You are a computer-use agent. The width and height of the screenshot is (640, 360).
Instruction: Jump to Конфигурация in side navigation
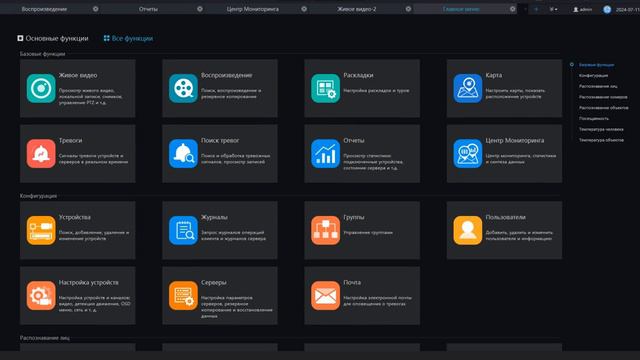tap(593, 76)
